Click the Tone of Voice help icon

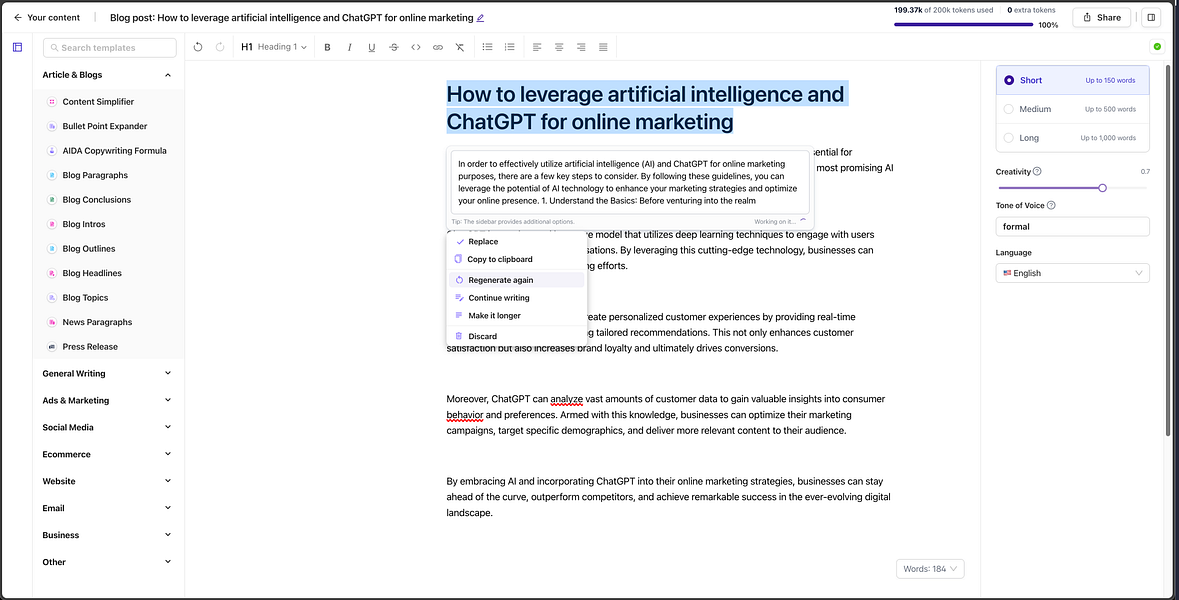(1051, 205)
